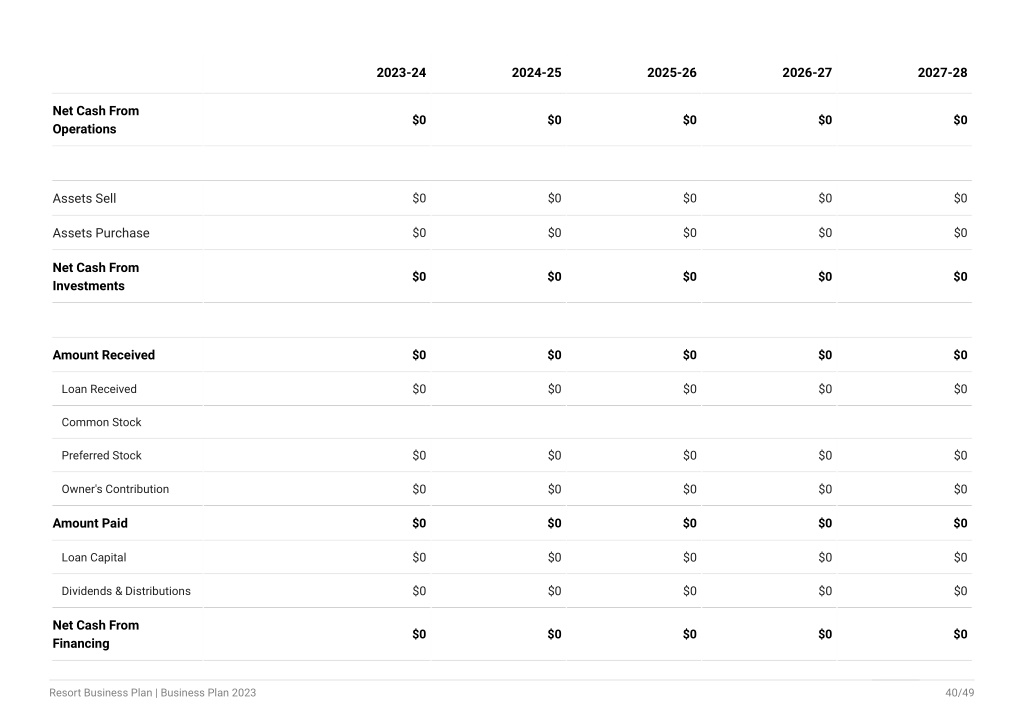Select the 2023-24 column header
The height and width of the screenshot is (724, 1024).
pyautogui.click(x=401, y=72)
